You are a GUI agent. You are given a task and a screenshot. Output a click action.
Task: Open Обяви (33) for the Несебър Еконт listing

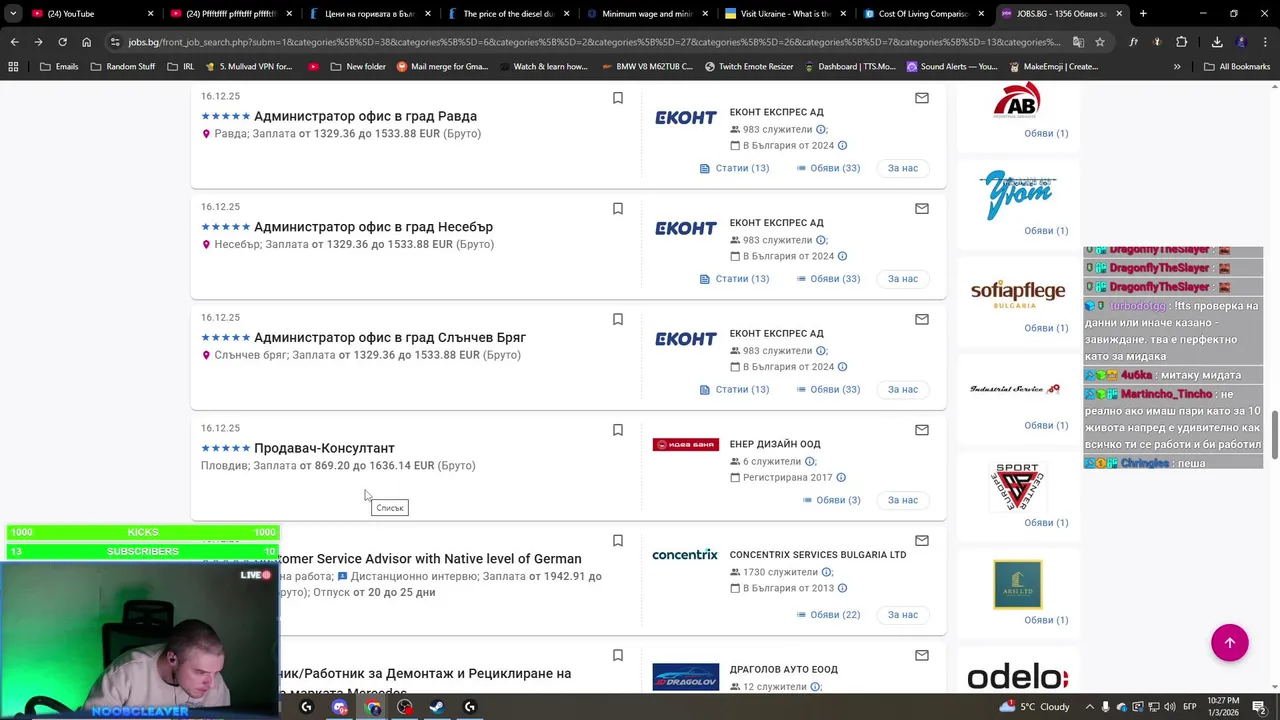[828, 279]
